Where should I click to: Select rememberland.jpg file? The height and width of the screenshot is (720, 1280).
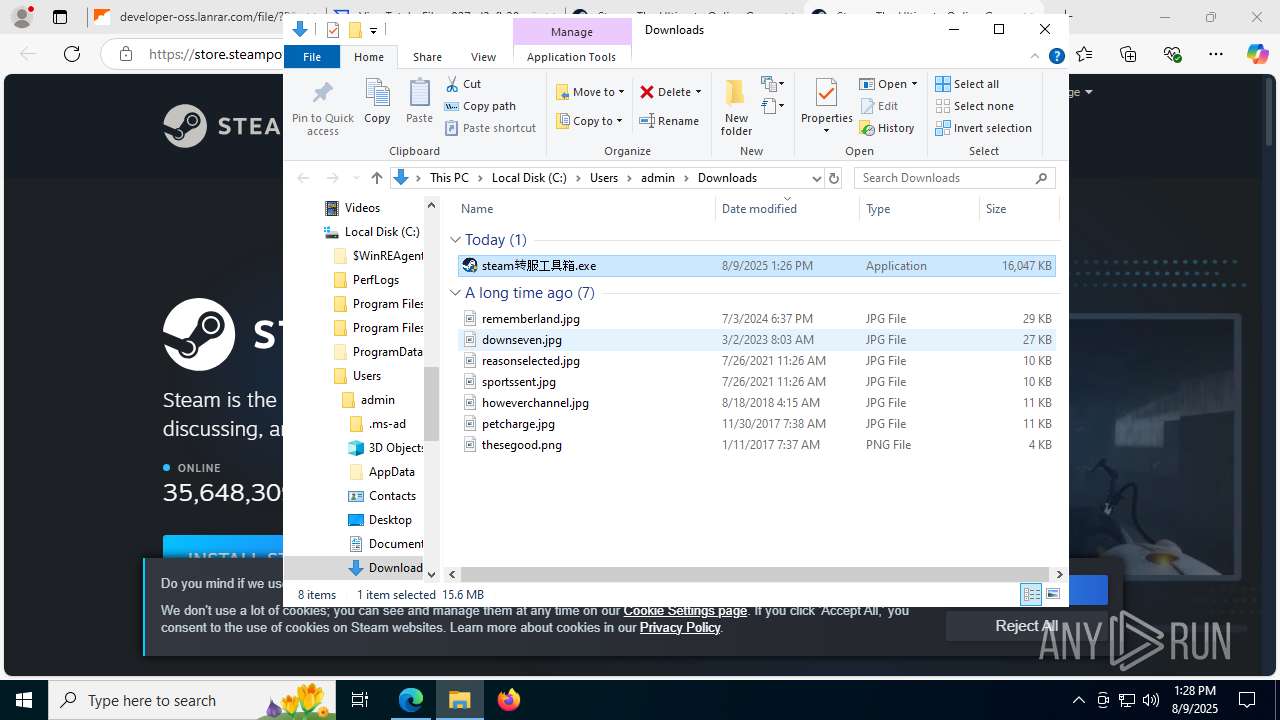(x=756, y=319)
